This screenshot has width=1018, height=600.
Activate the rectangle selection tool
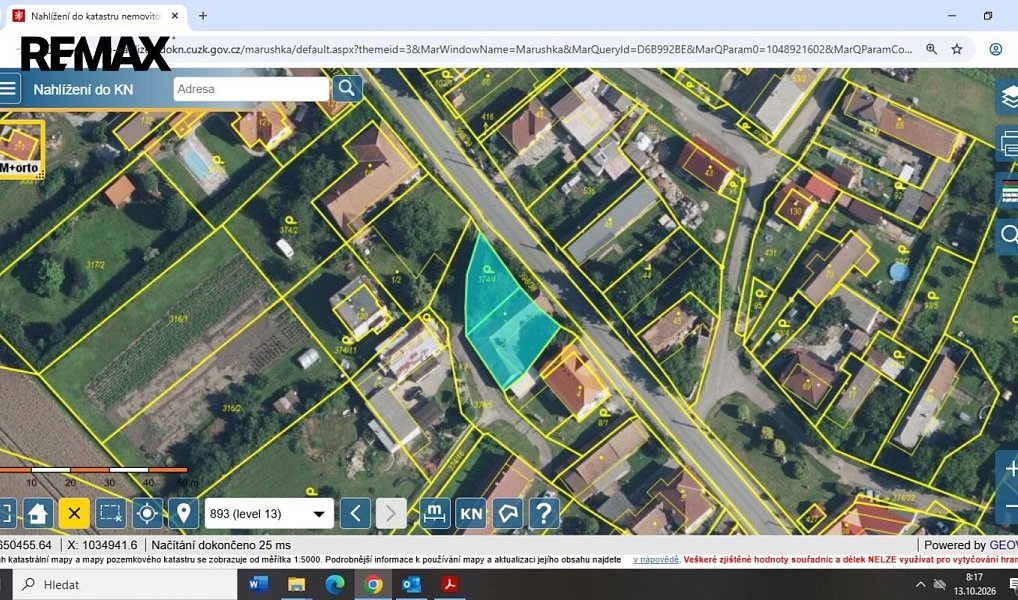click(110, 514)
